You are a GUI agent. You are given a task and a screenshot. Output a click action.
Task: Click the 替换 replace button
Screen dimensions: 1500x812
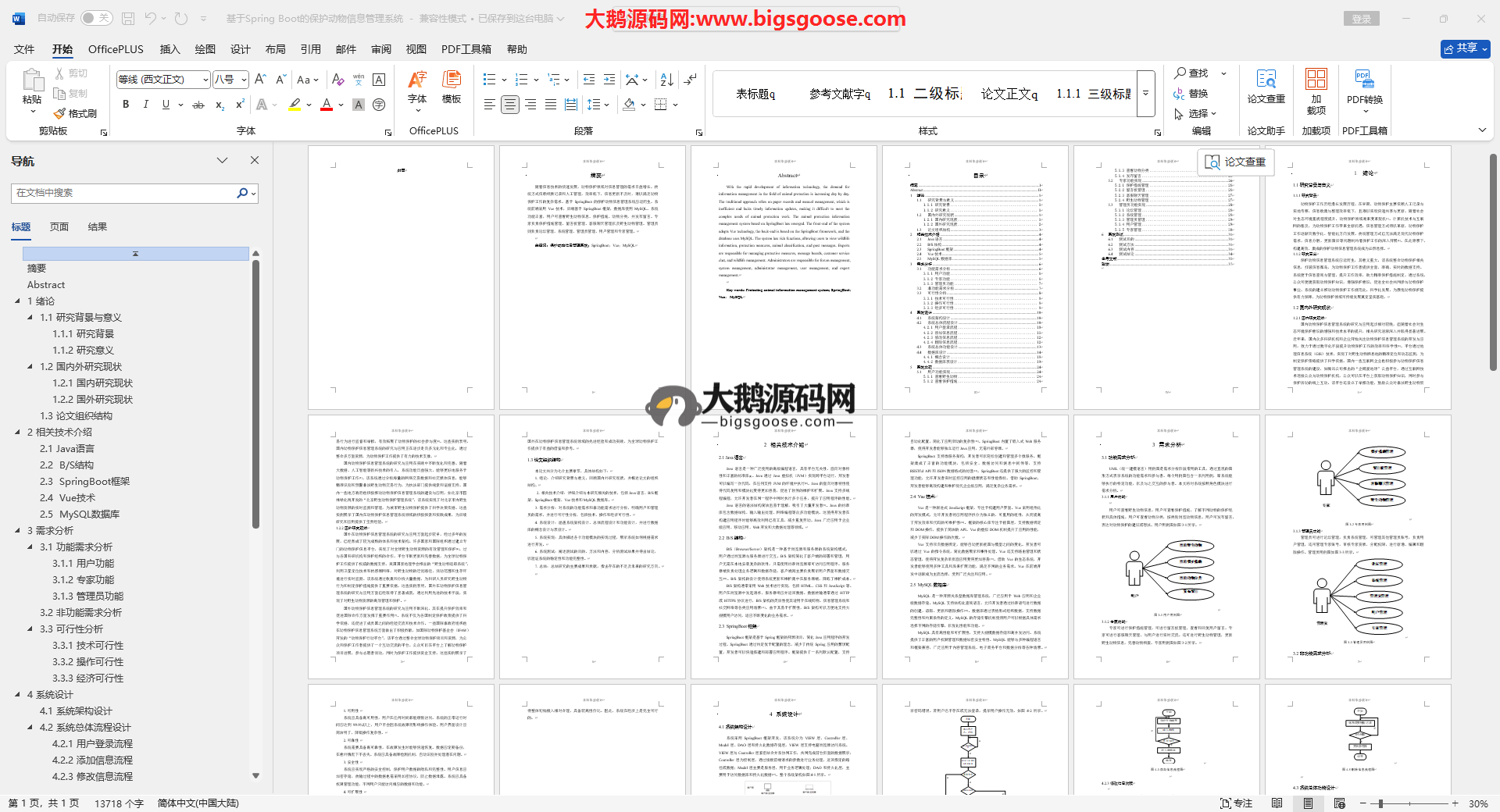[x=1191, y=94]
